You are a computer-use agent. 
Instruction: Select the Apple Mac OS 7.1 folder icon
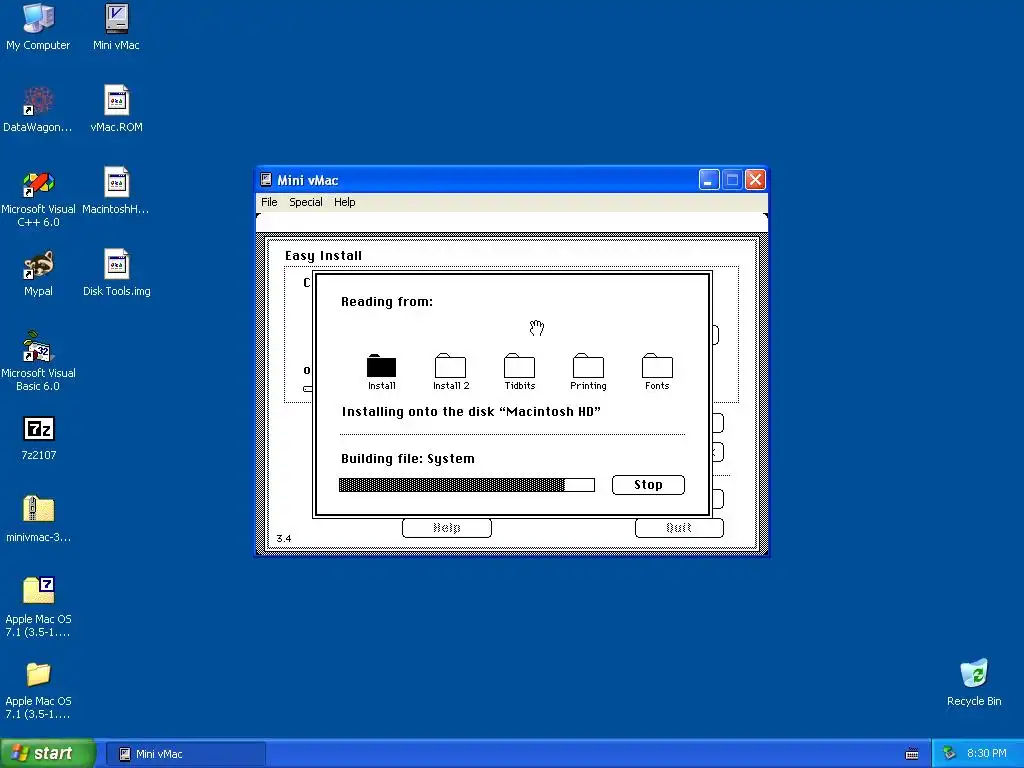38,690
